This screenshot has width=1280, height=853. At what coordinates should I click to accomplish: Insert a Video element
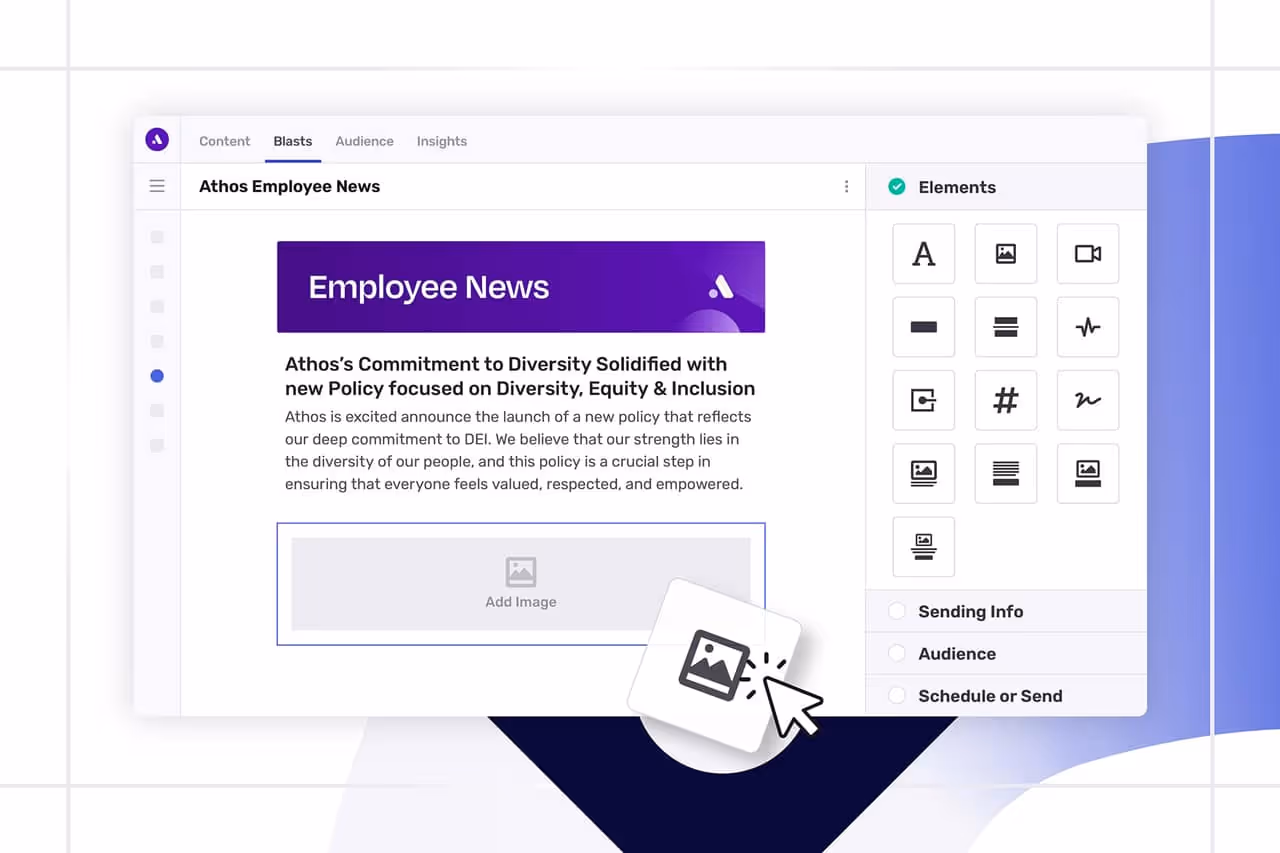1087,253
